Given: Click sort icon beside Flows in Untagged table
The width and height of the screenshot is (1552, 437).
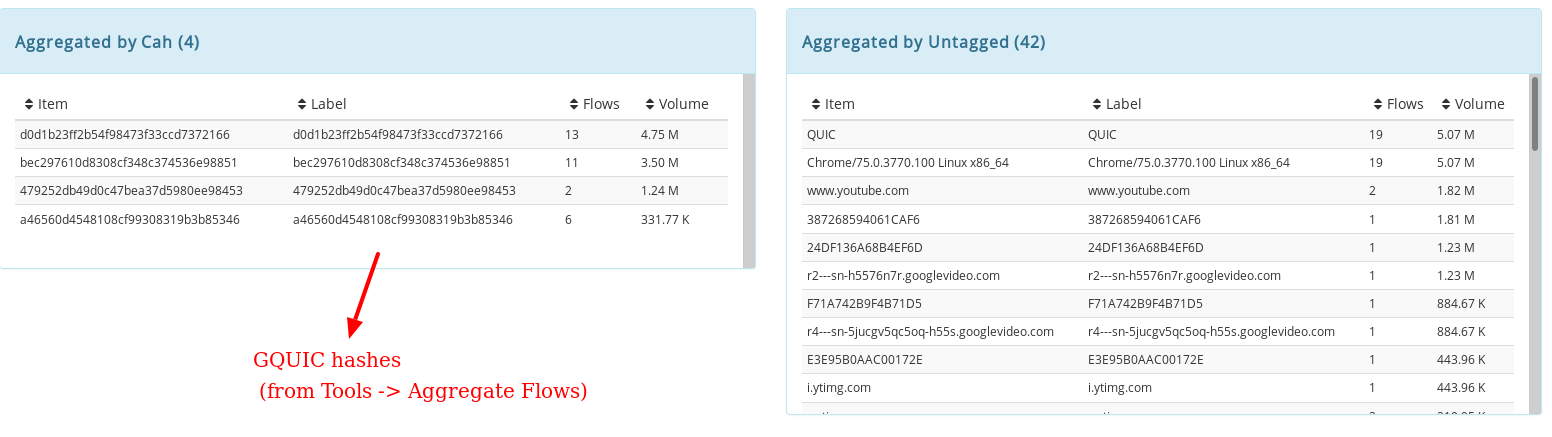Looking at the screenshot, I should pos(1378,104).
